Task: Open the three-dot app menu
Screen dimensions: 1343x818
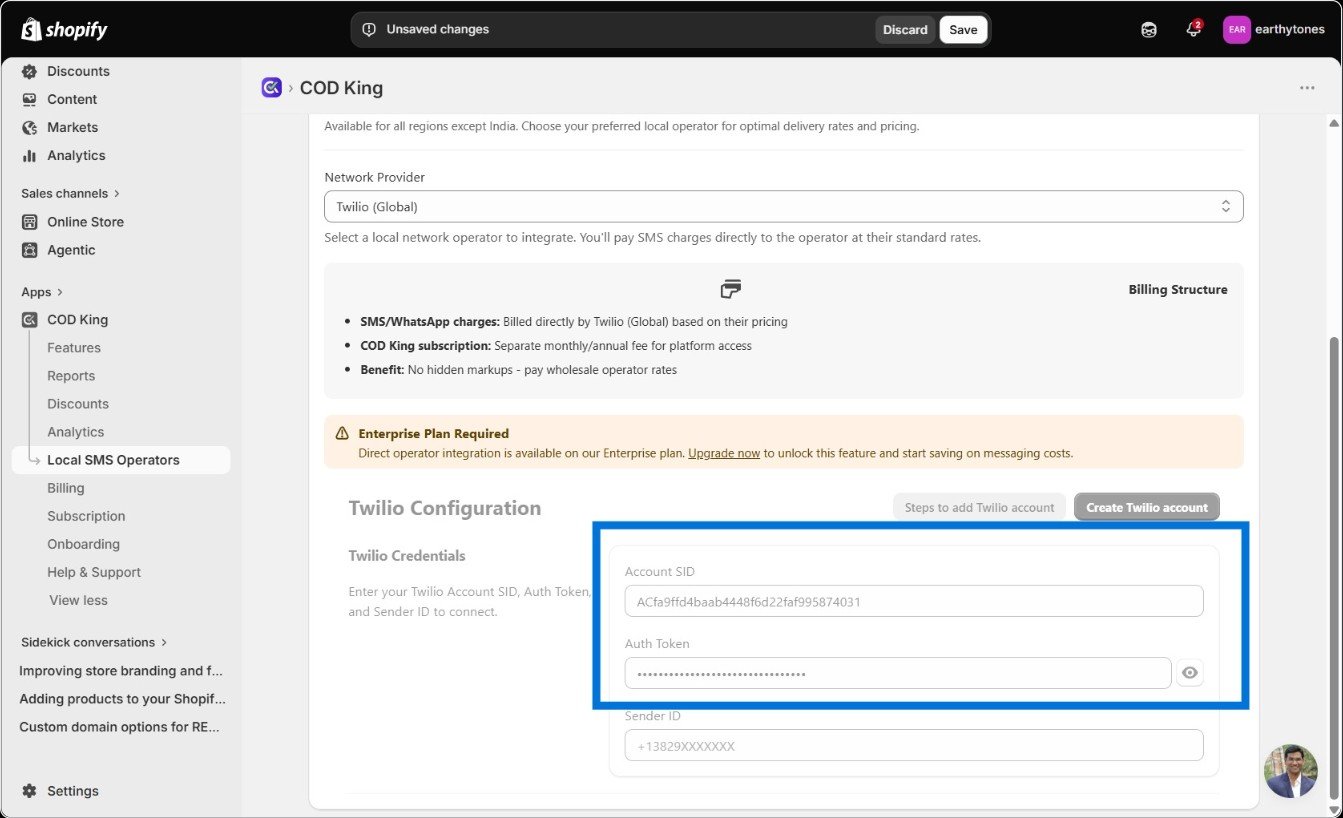Action: (x=1307, y=88)
